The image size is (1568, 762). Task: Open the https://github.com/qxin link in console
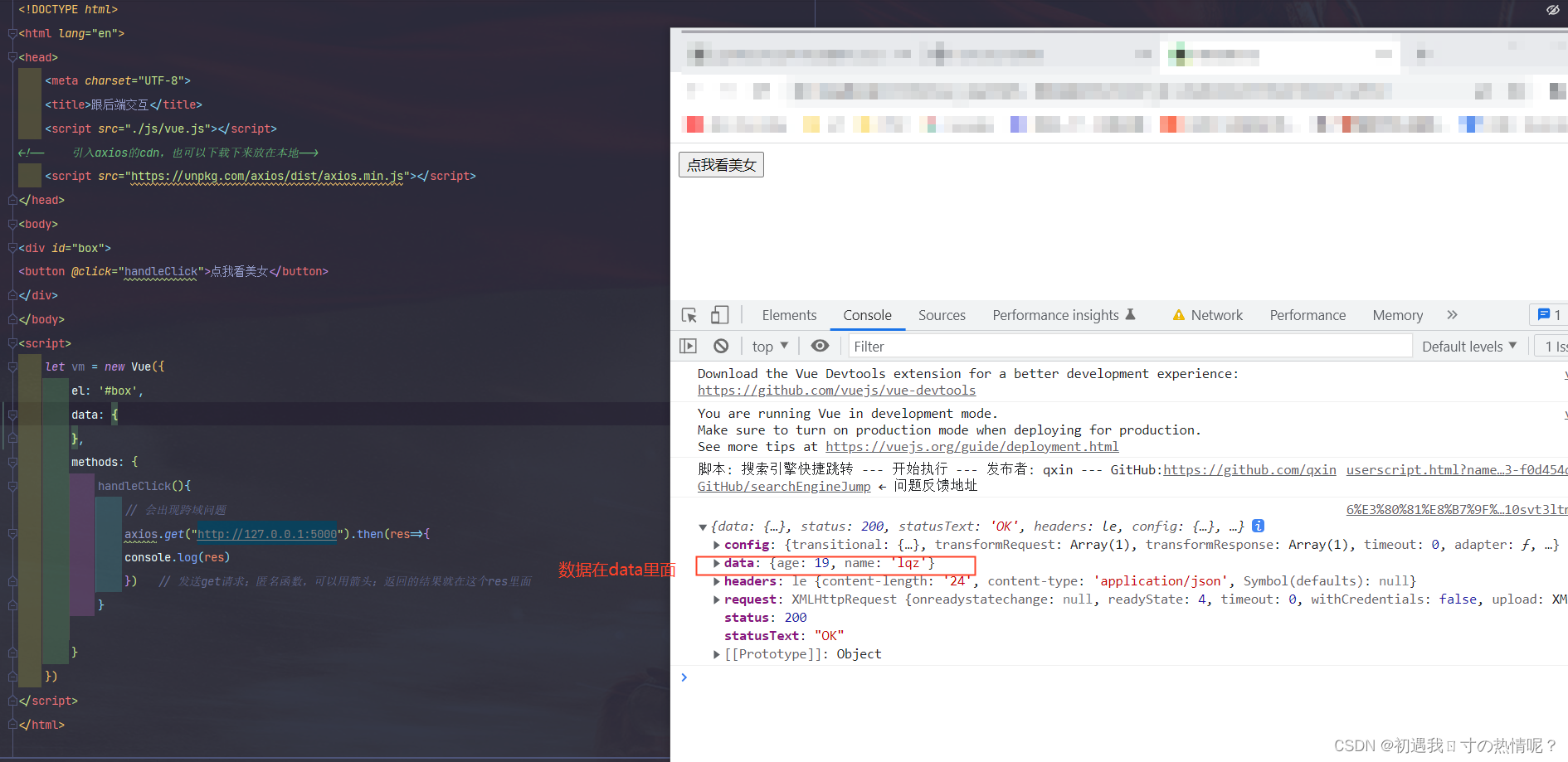(1249, 469)
